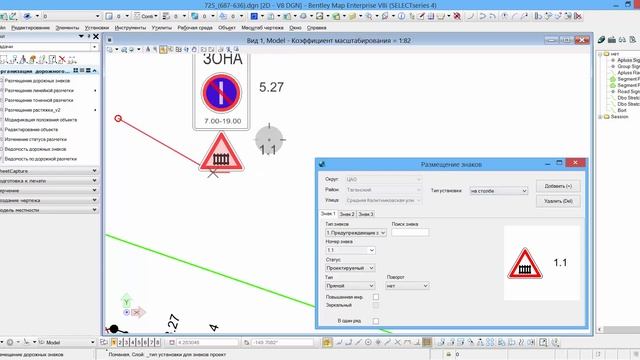Click the yellow lock icon in bottom toolbar

(327, 342)
